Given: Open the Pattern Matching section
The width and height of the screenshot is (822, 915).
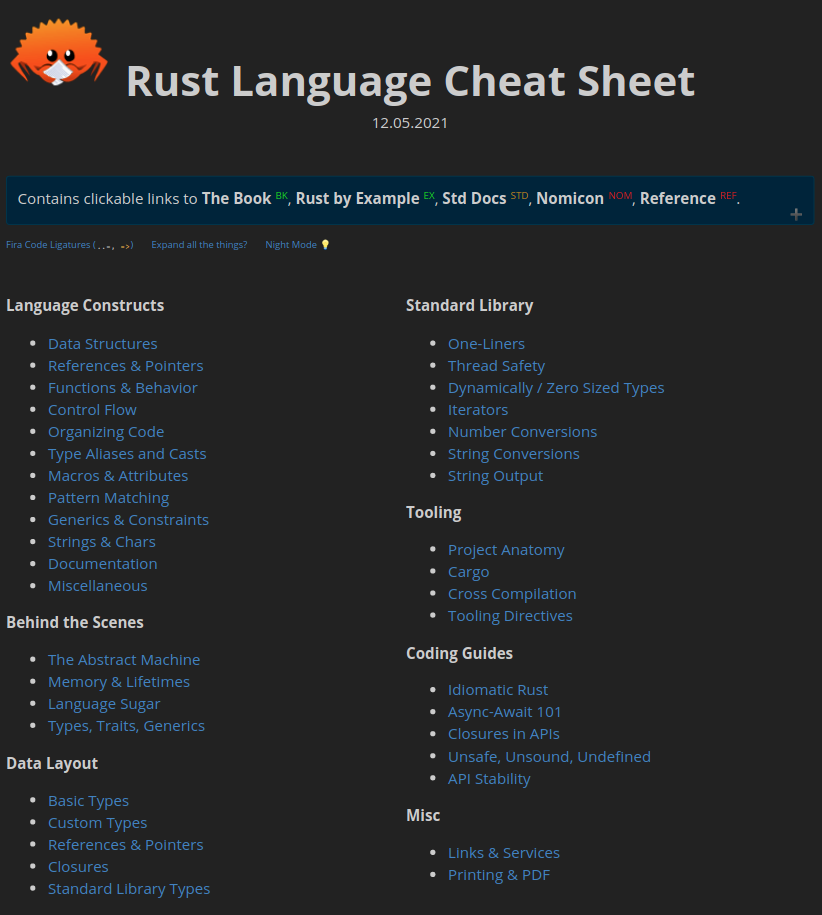Looking at the screenshot, I should [x=108, y=498].
